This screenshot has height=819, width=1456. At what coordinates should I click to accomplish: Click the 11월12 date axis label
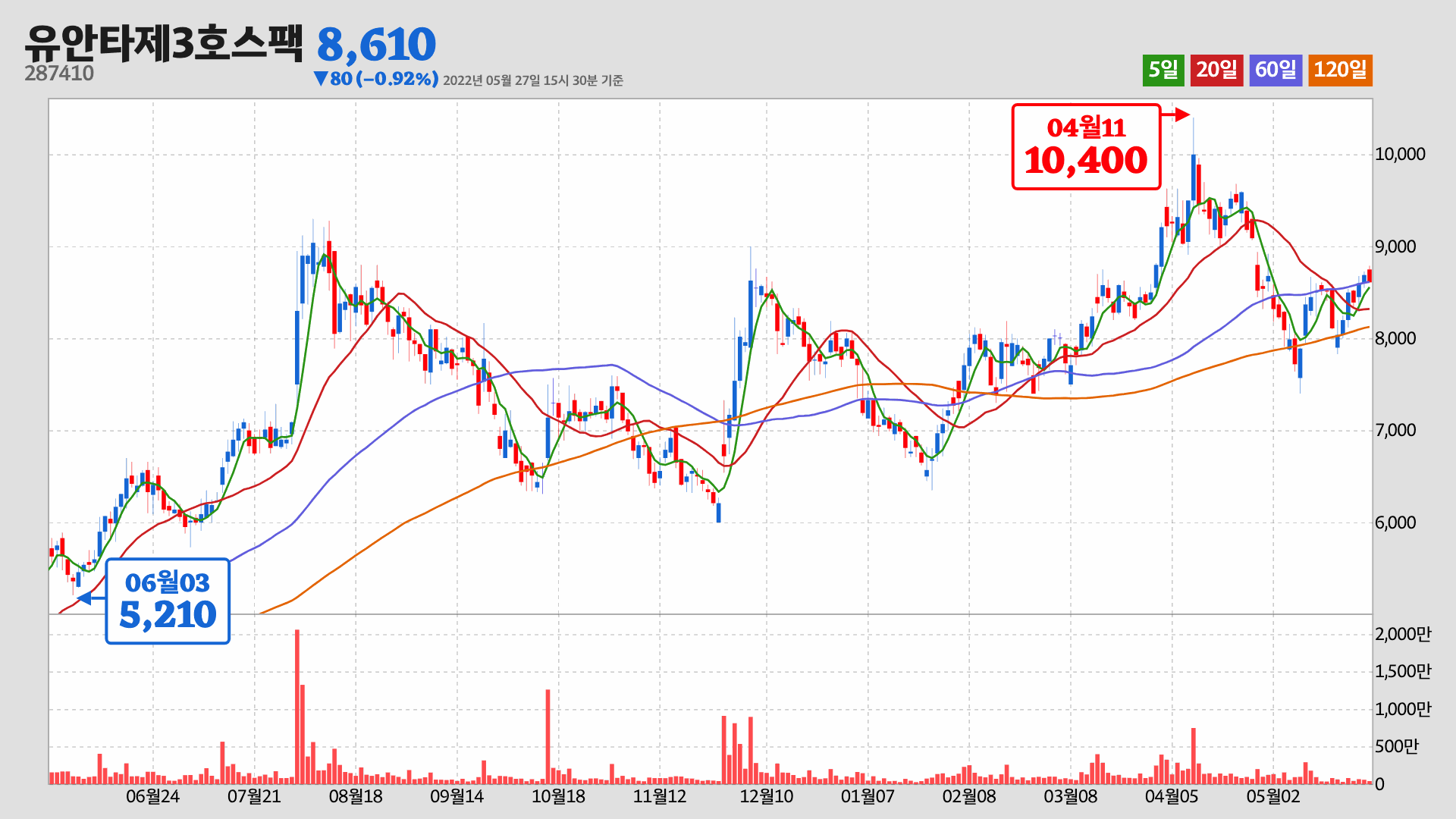[x=660, y=797]
